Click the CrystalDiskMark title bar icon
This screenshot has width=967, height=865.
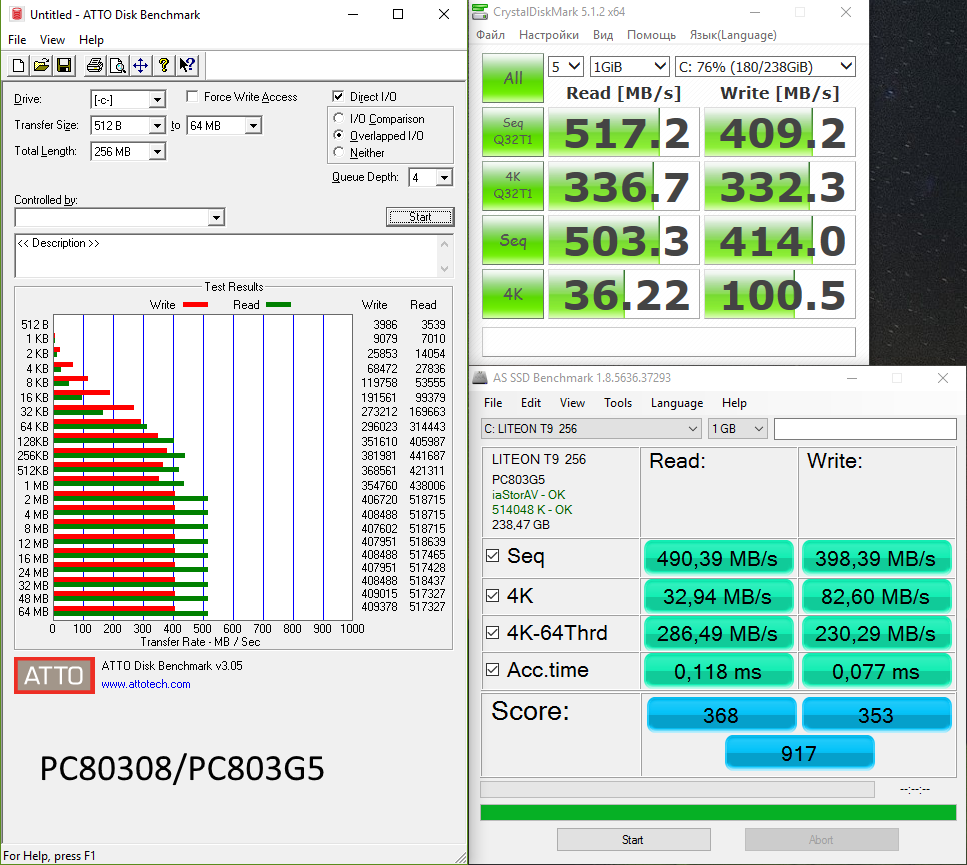click(480, 12)
